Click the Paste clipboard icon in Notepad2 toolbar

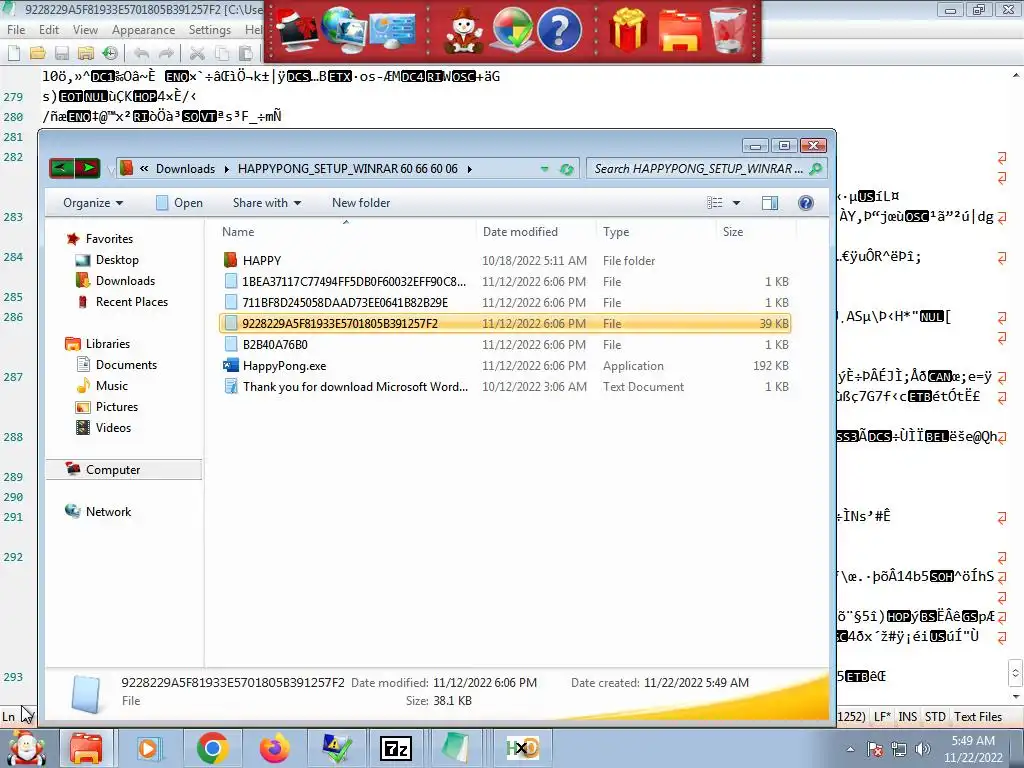246,53
